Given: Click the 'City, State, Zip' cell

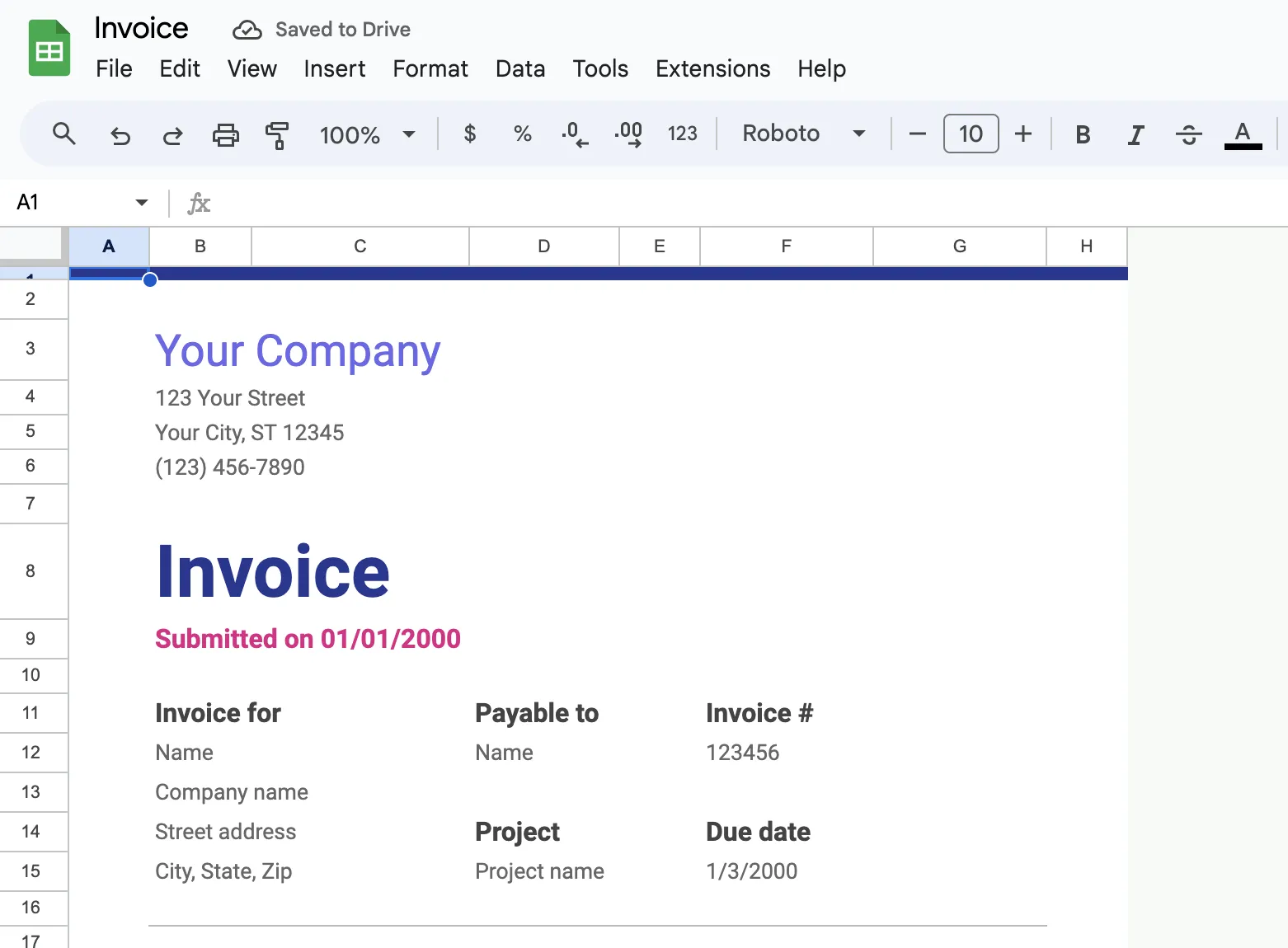Looking at the screenshot, I should coord(223,871).
